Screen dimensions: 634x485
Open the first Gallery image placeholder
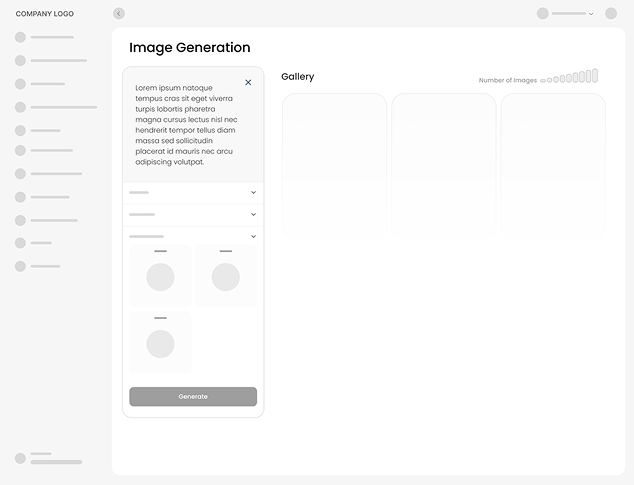334,165
